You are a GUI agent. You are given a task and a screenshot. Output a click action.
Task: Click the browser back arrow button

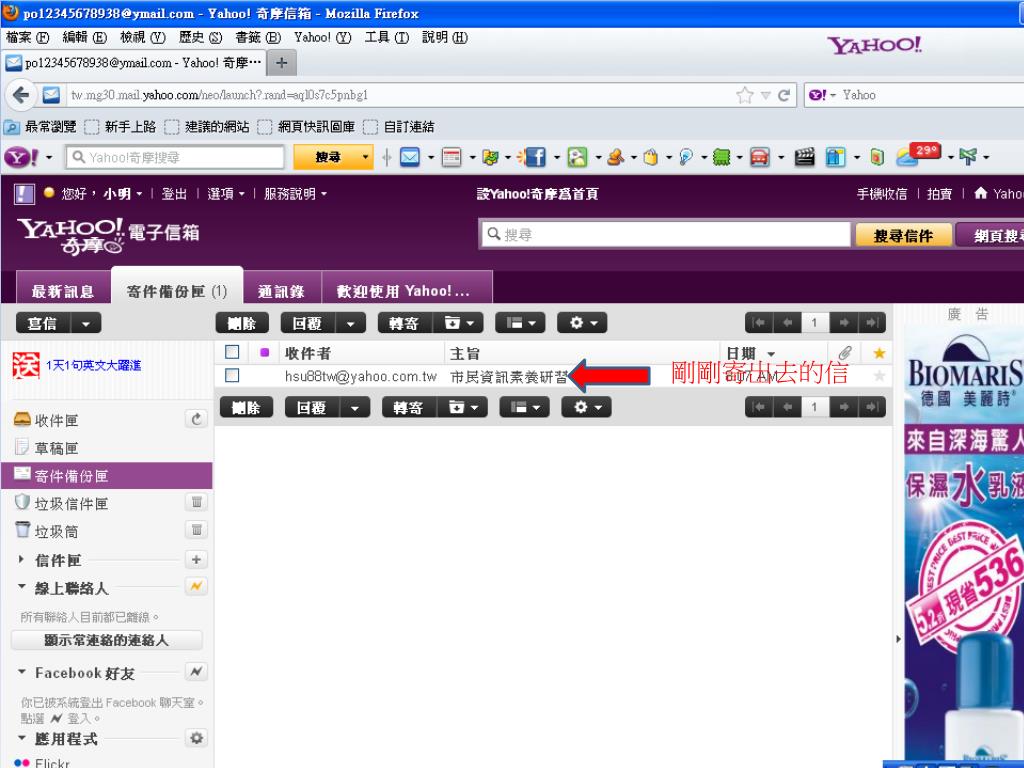(x=21, y=95)
